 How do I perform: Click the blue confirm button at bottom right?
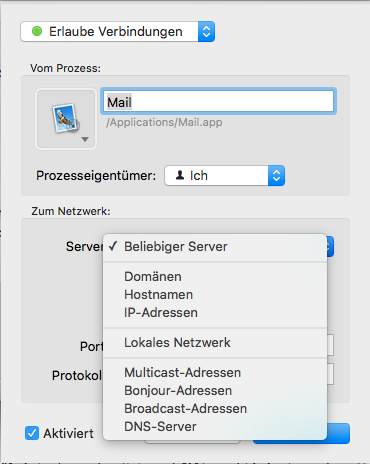(x=338, y=433)
